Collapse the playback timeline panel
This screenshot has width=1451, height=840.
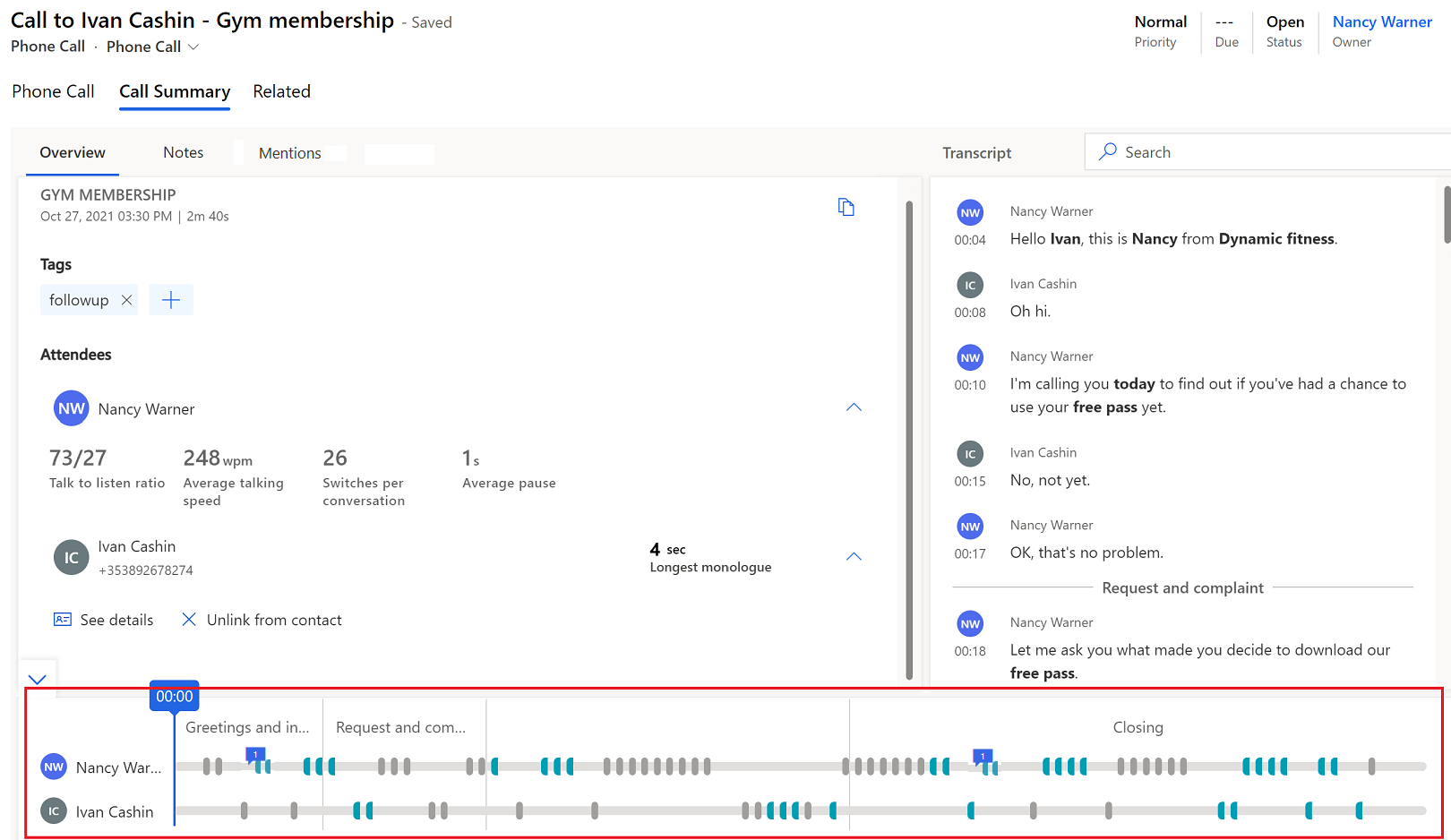[x=38, y=679]
